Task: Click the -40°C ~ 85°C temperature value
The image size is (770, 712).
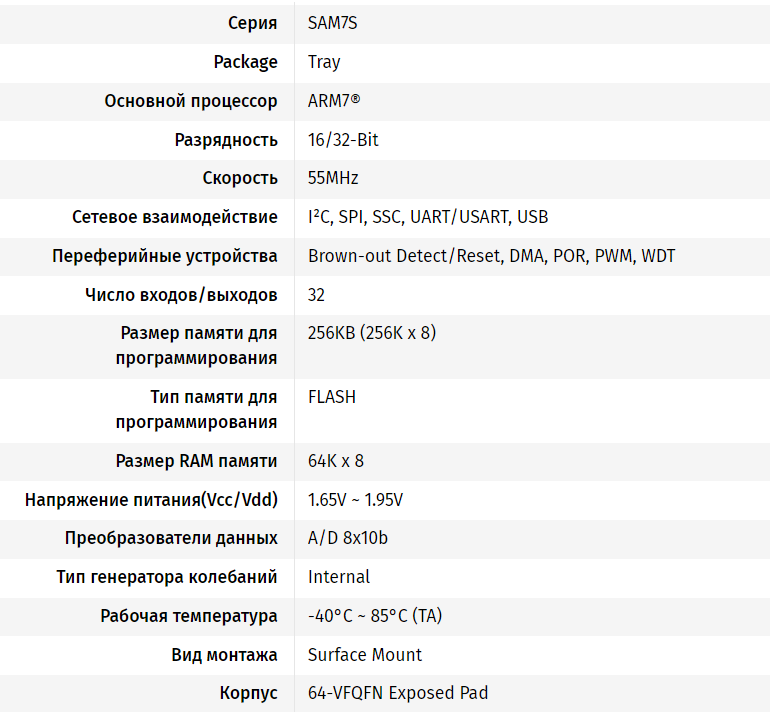Action: [x=375, y=616]
